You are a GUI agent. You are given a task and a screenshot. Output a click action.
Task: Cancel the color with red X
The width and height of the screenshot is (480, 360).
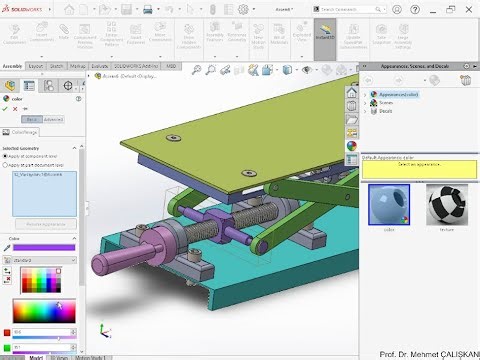(15, 109)
